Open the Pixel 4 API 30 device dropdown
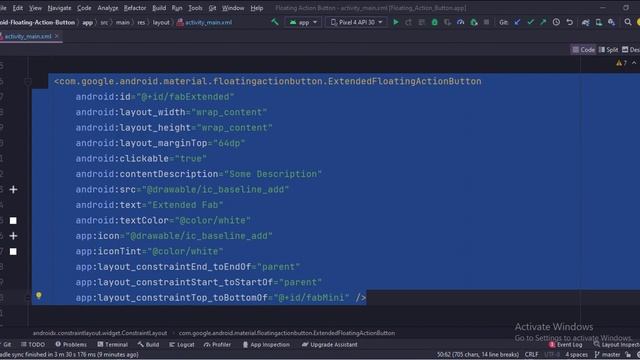Image resolution: width=640 pixels, height=360 pixels. tap(357, 22)
